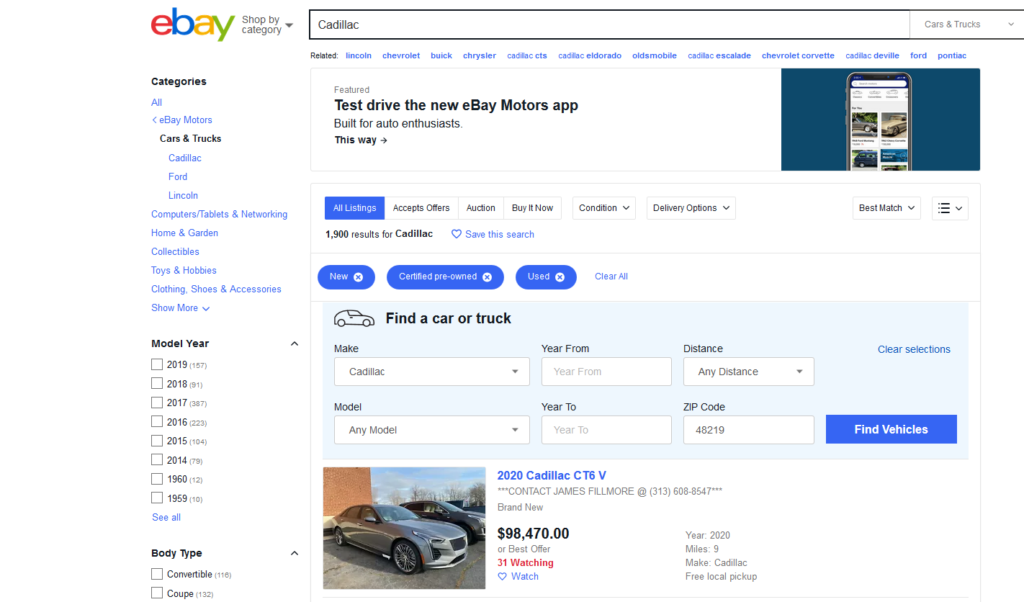The height and width of the screenshot is (602, 1024).
Task: Collapse the Model Year filter section
Action: click(295, 343)
